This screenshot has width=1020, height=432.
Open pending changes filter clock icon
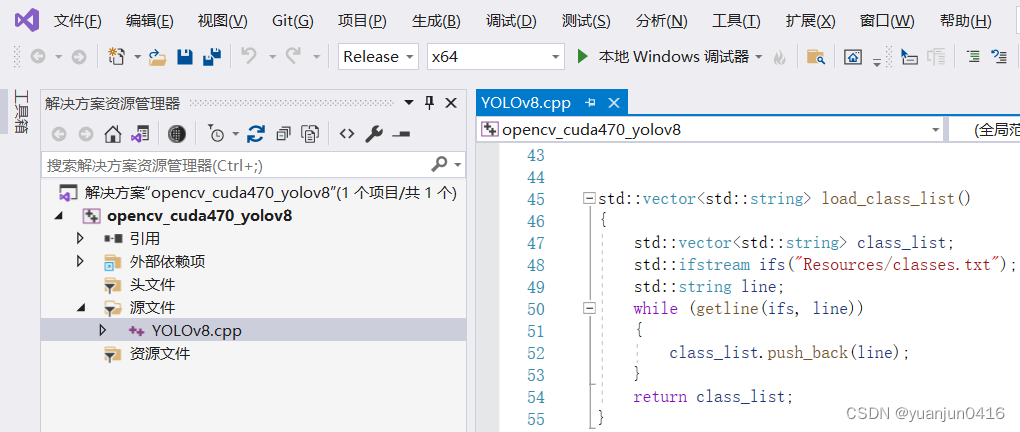pyautogui.click(x=216, y=134)
